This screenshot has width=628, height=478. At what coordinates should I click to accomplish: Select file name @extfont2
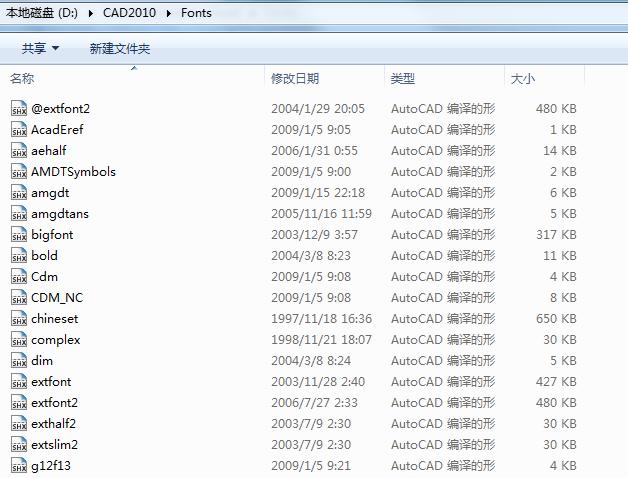(x=60, y=109)
